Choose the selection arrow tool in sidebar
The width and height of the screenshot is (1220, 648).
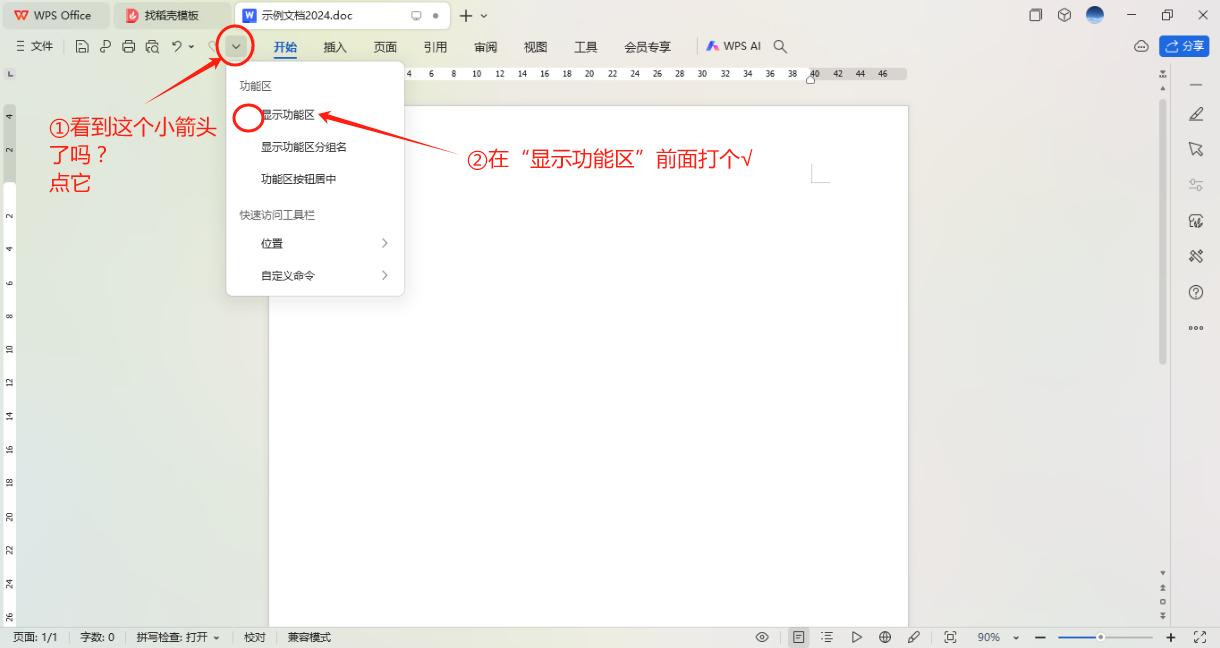[1196, 149]
